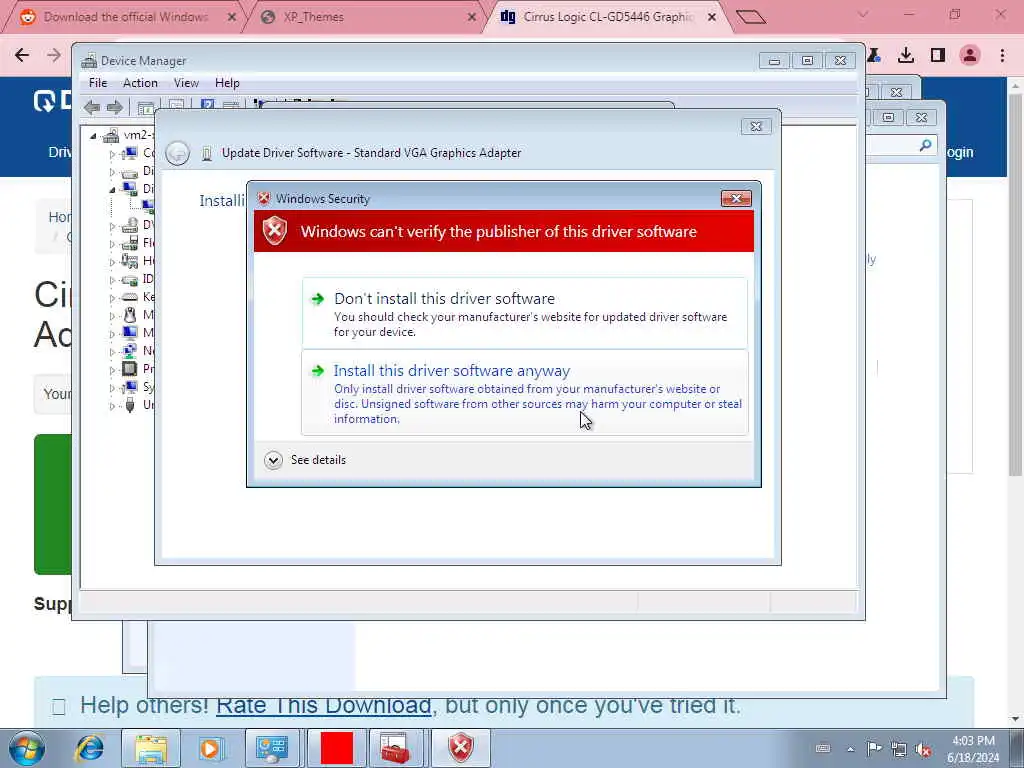Open the Action menu in Device Manager
The image size is (1024, 768).
140,83
